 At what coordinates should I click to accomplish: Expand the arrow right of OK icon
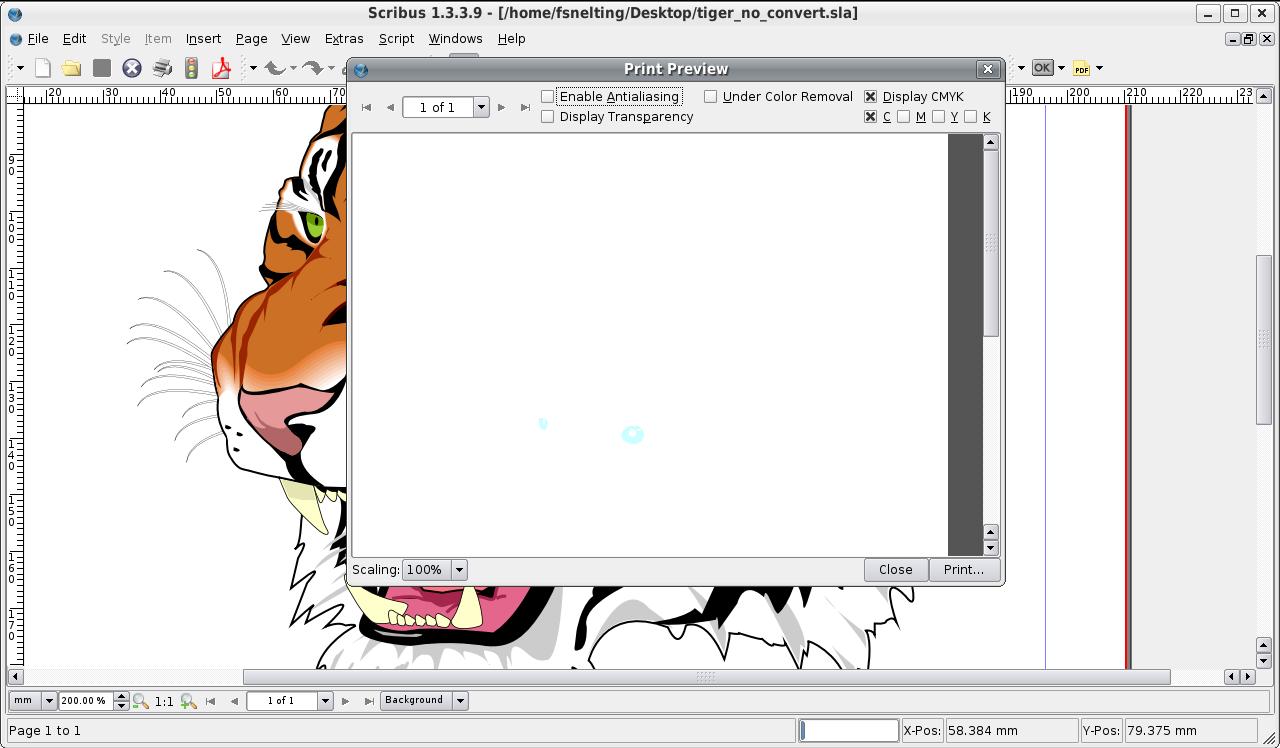1061,68
